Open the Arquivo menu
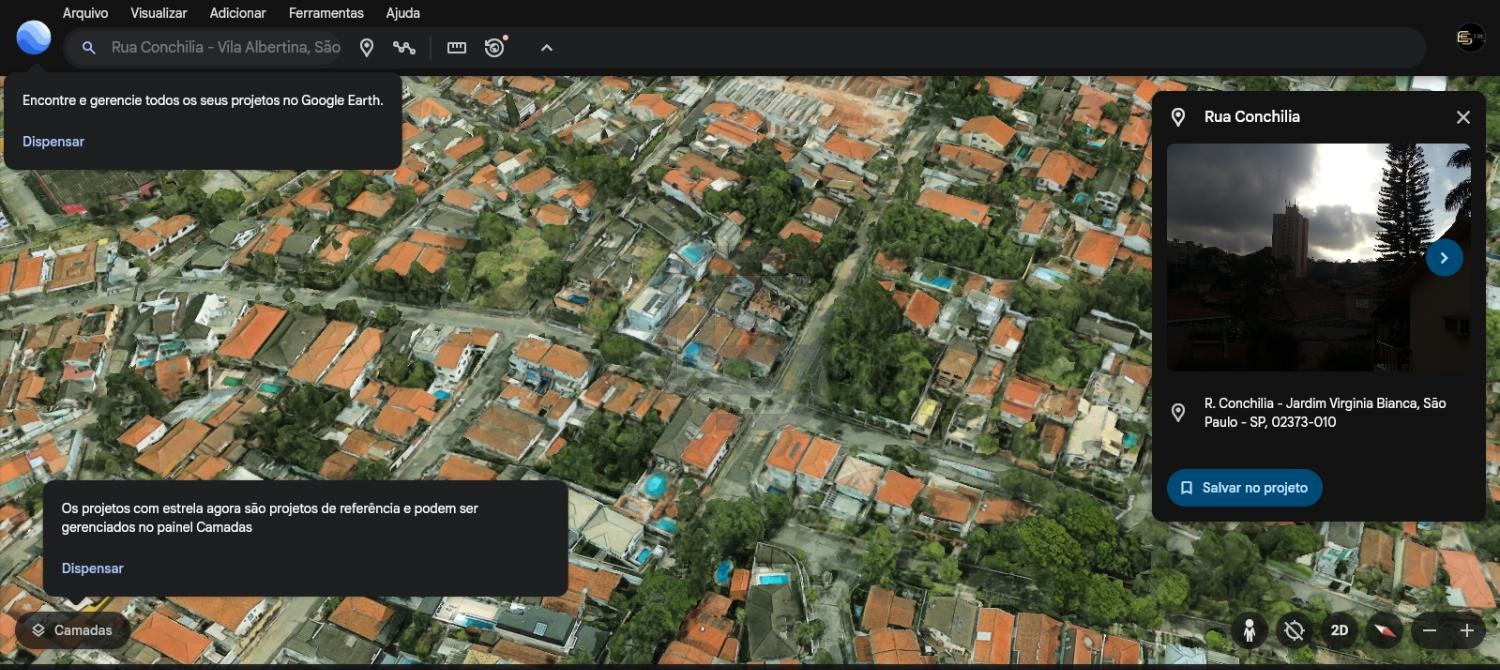 85,13
